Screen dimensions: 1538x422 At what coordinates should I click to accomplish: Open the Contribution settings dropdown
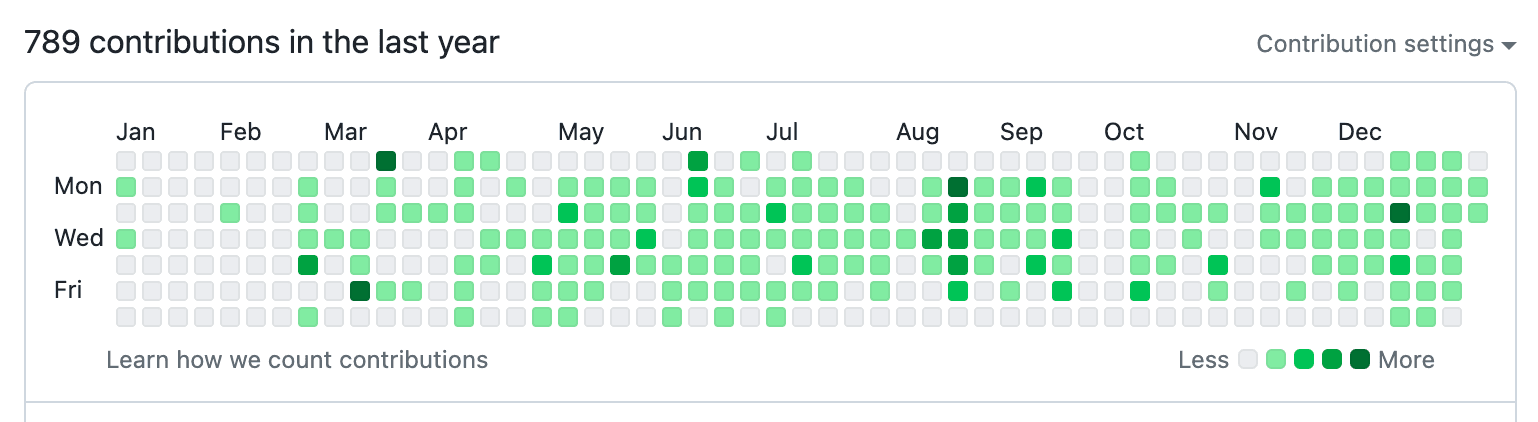pos(1386,44)
